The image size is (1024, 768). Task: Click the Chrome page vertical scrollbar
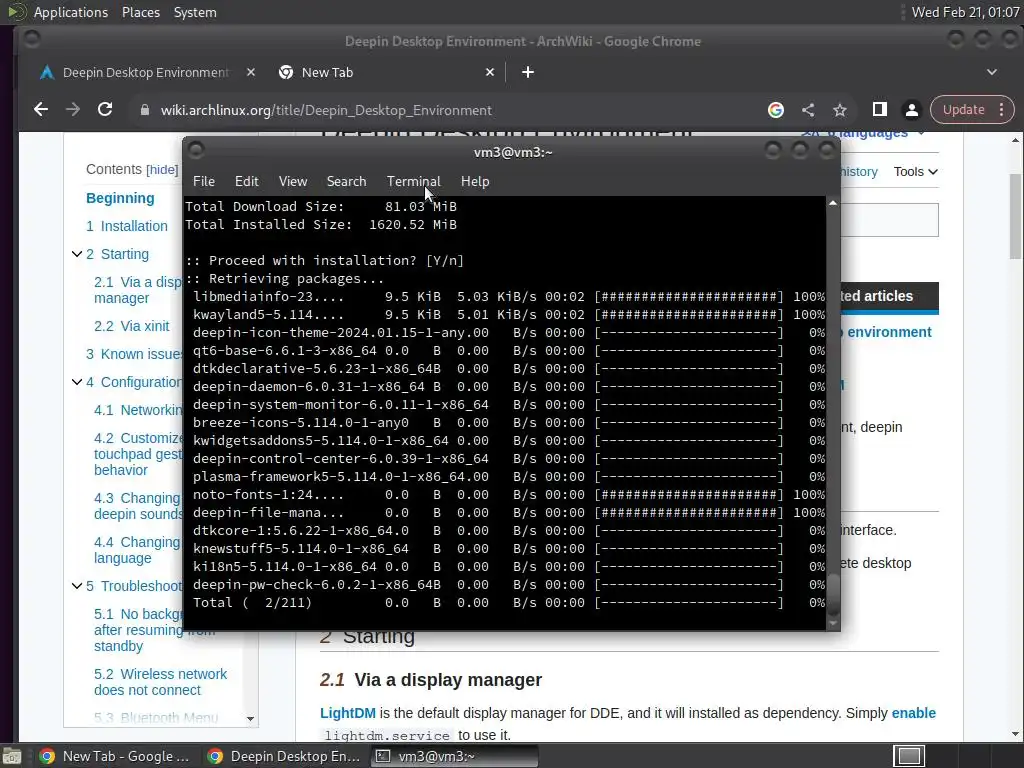click(x=1016, y=216)
